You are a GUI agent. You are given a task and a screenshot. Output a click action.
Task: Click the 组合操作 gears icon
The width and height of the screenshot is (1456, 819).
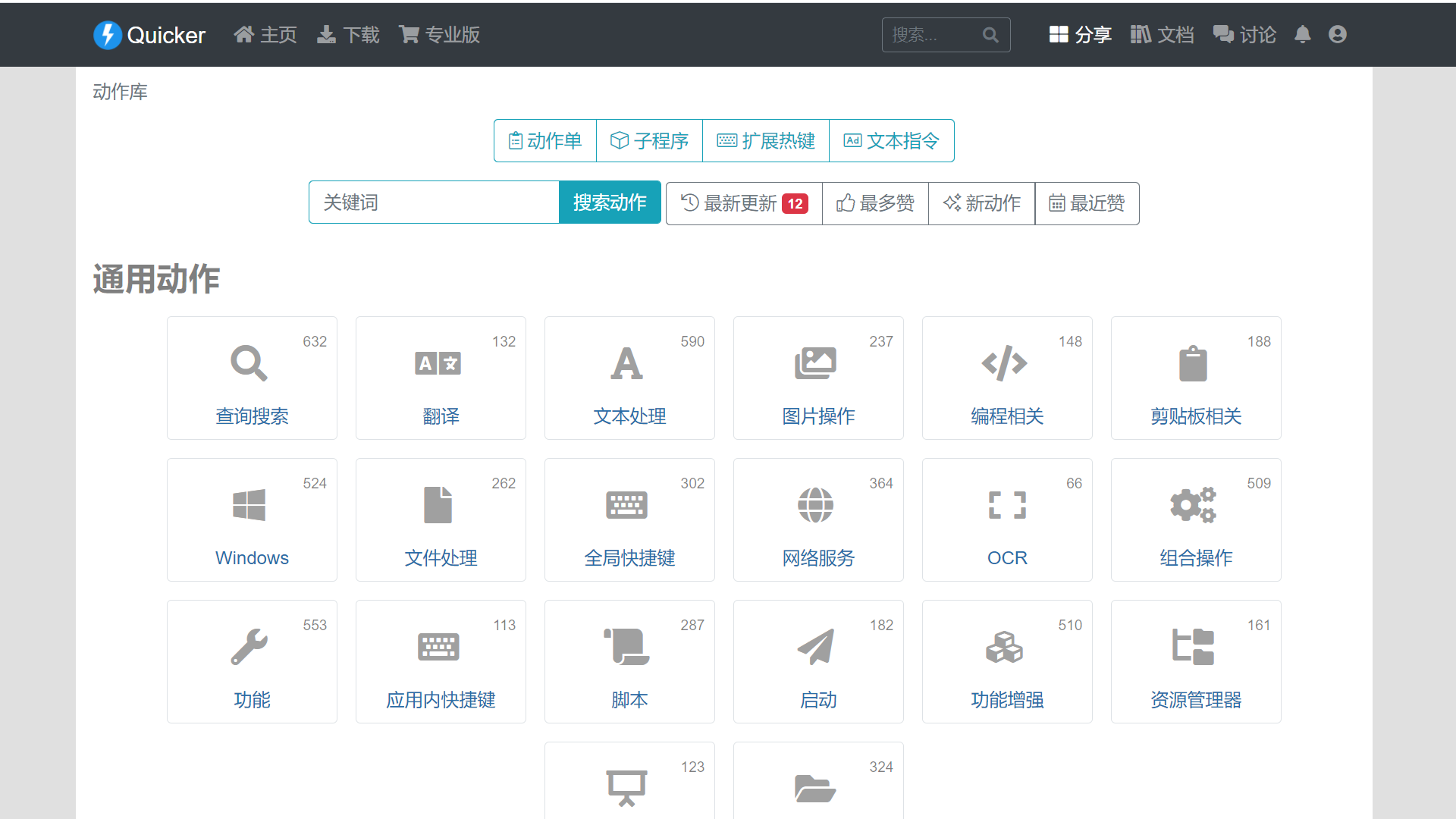(1193, 505)
